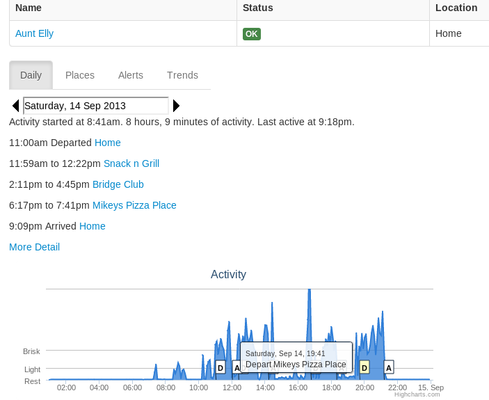
Task: Advance to next day with right arrow
Action: (176, 106)
